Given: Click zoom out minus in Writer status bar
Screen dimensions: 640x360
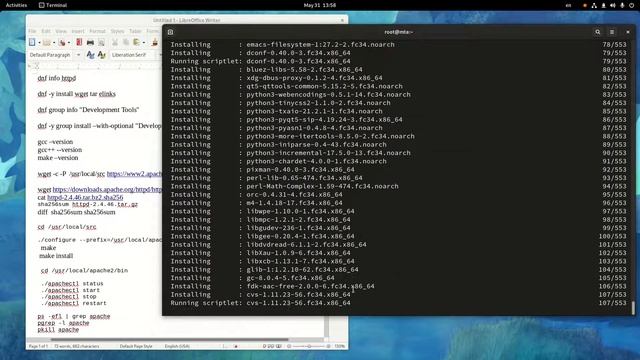Looking at the screenshot, I should [289, 346].
